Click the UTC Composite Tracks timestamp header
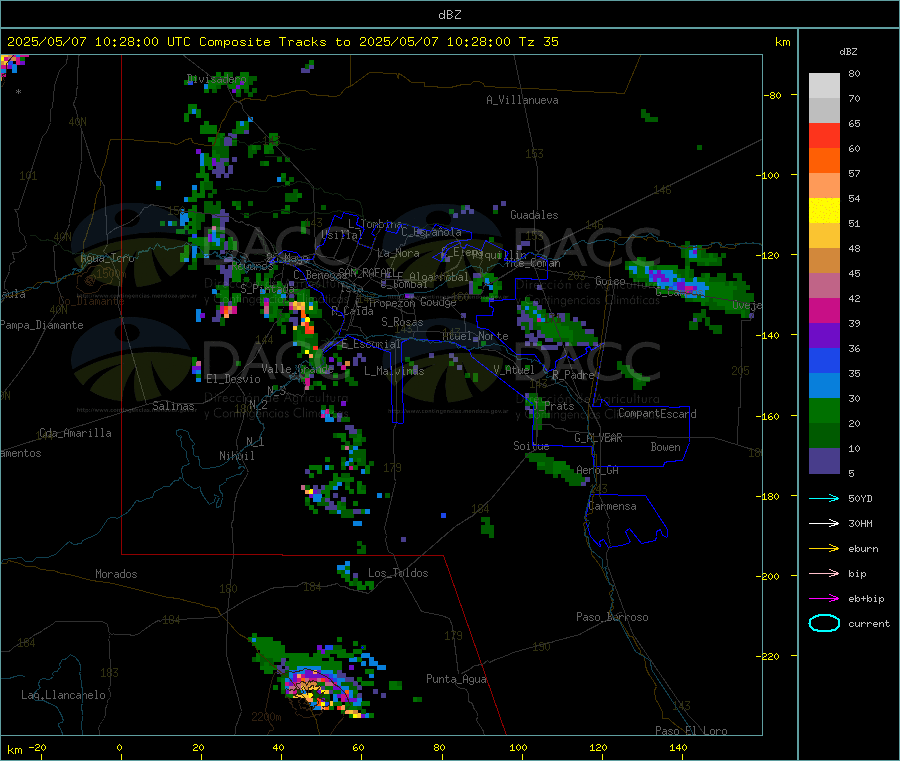Image resolution: width=900 pixels, height=761 pixels. click(282, 42)
